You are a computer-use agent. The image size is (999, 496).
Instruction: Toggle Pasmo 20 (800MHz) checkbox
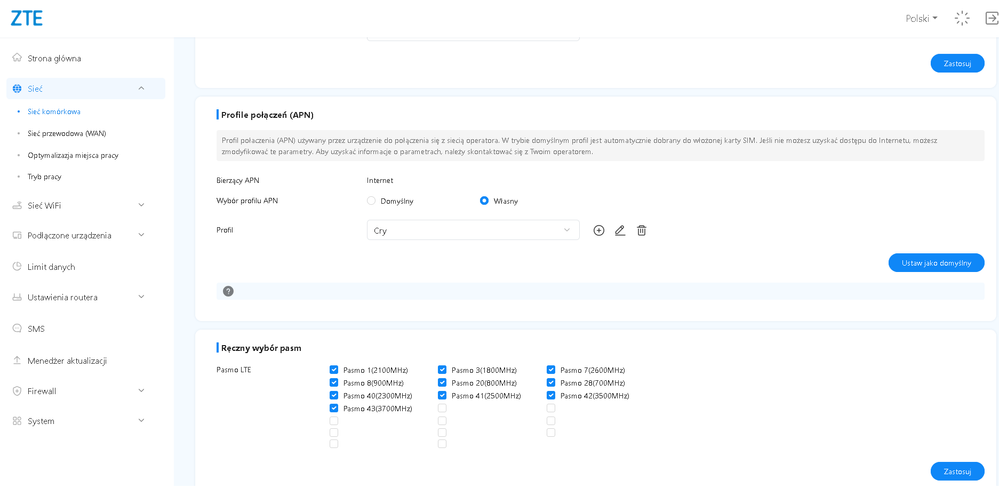point(442,383)
